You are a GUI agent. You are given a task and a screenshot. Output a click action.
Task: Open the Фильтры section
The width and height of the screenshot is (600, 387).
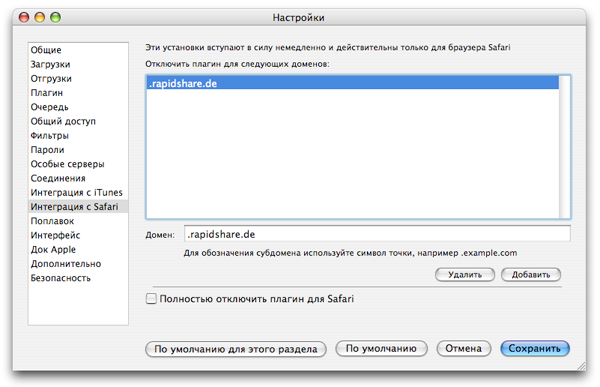pyautogui.click(x=78, y=136)
